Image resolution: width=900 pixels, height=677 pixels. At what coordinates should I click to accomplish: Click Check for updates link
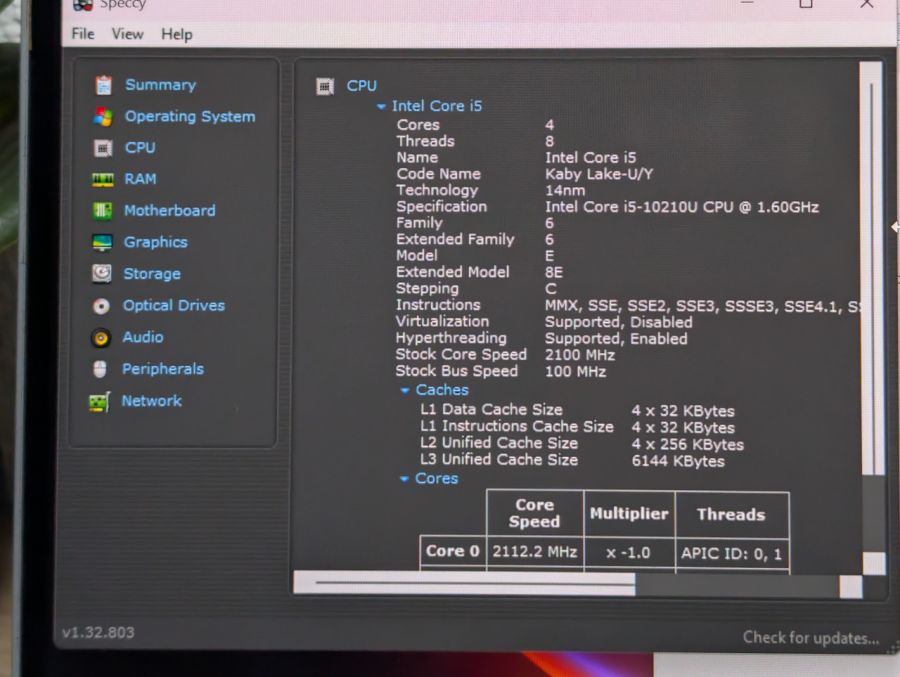pos(810,637)
